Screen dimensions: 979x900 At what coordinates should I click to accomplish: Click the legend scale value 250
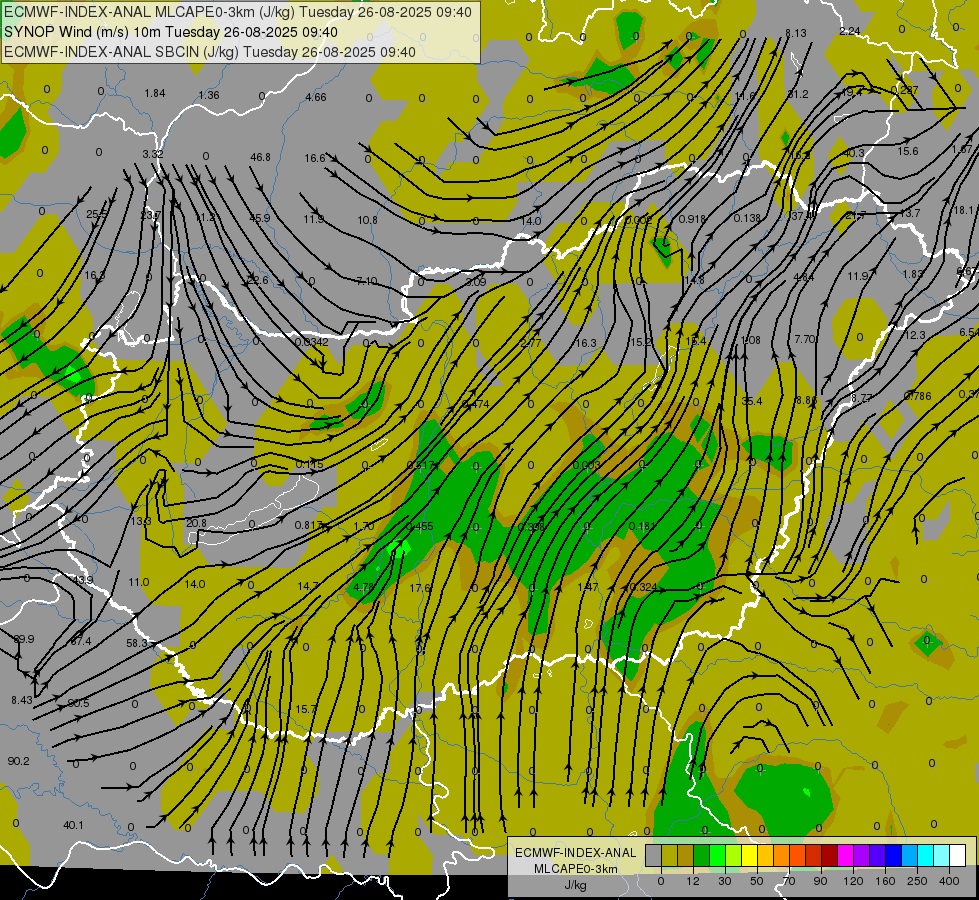917,881
